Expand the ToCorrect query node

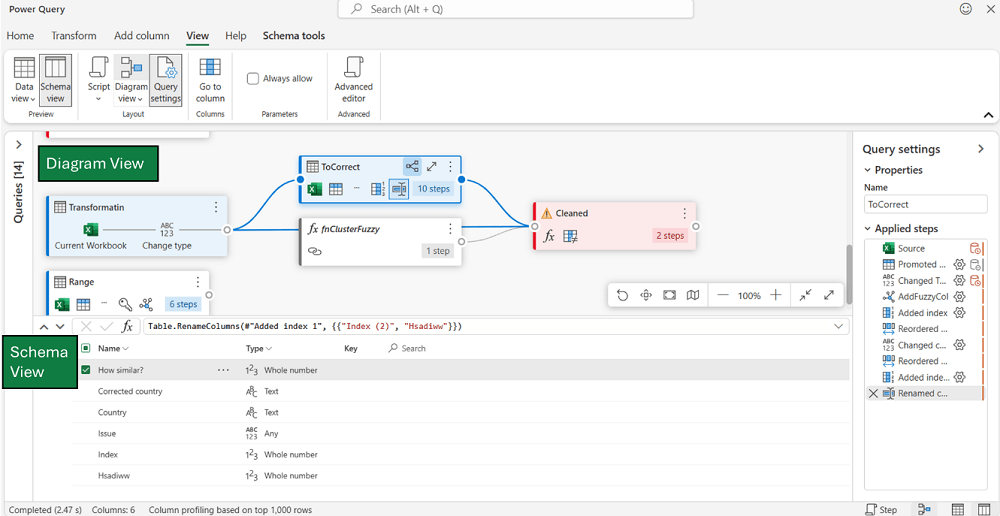tap(432, 166)
